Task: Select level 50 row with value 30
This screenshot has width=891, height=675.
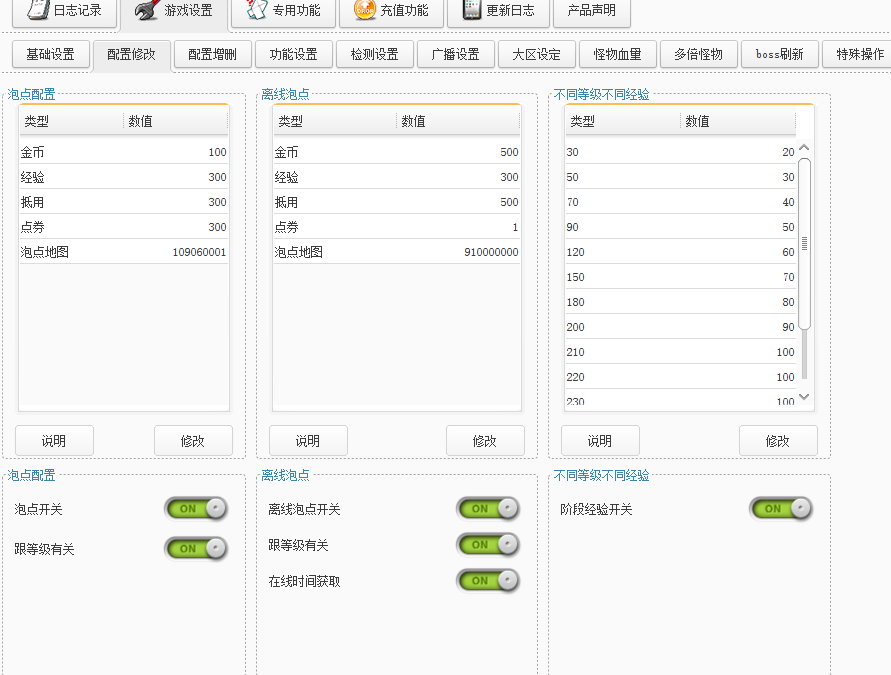Action: 681,177
